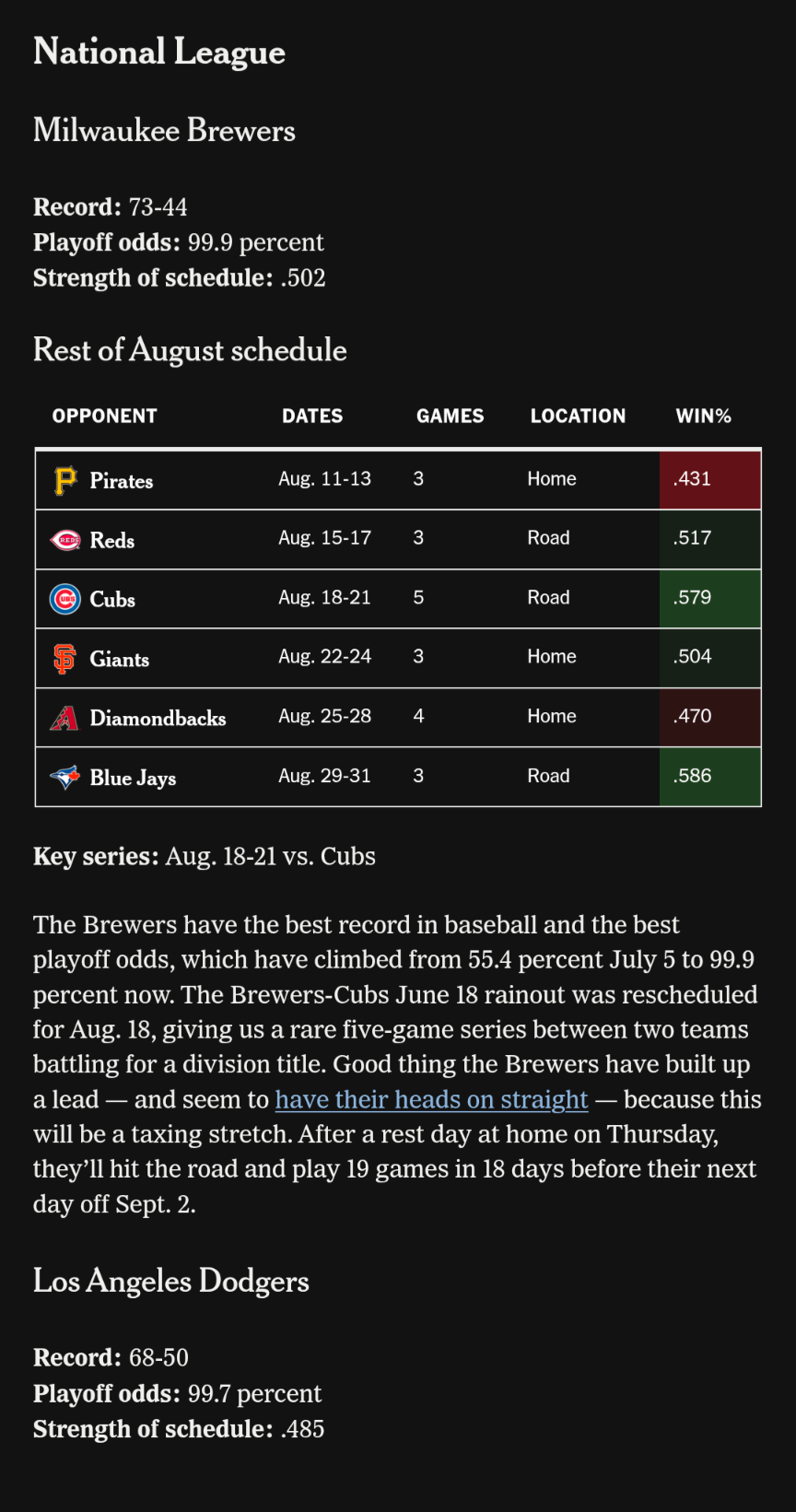796x1512 pixels.
Task: Click the GAMES column header
Action: pyautogui.click(x=450, y=416)
